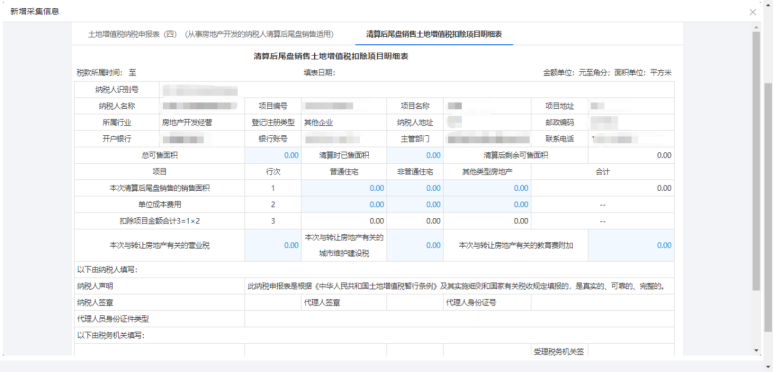Click the 联系电话 label
This screenshot has width=773, height=372.
click(560, 139)
